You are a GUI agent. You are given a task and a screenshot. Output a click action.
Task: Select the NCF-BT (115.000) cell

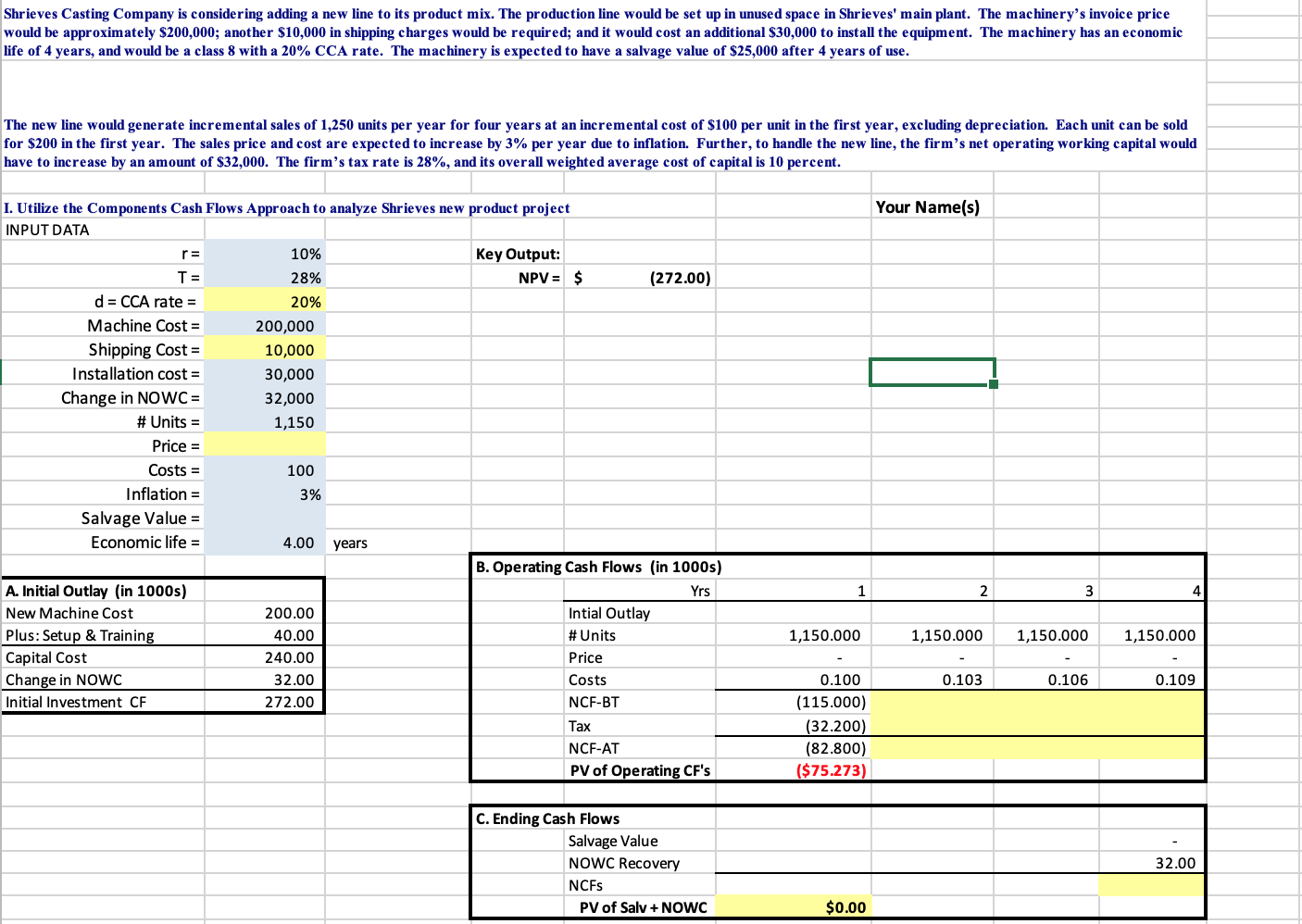click(794, 702)
